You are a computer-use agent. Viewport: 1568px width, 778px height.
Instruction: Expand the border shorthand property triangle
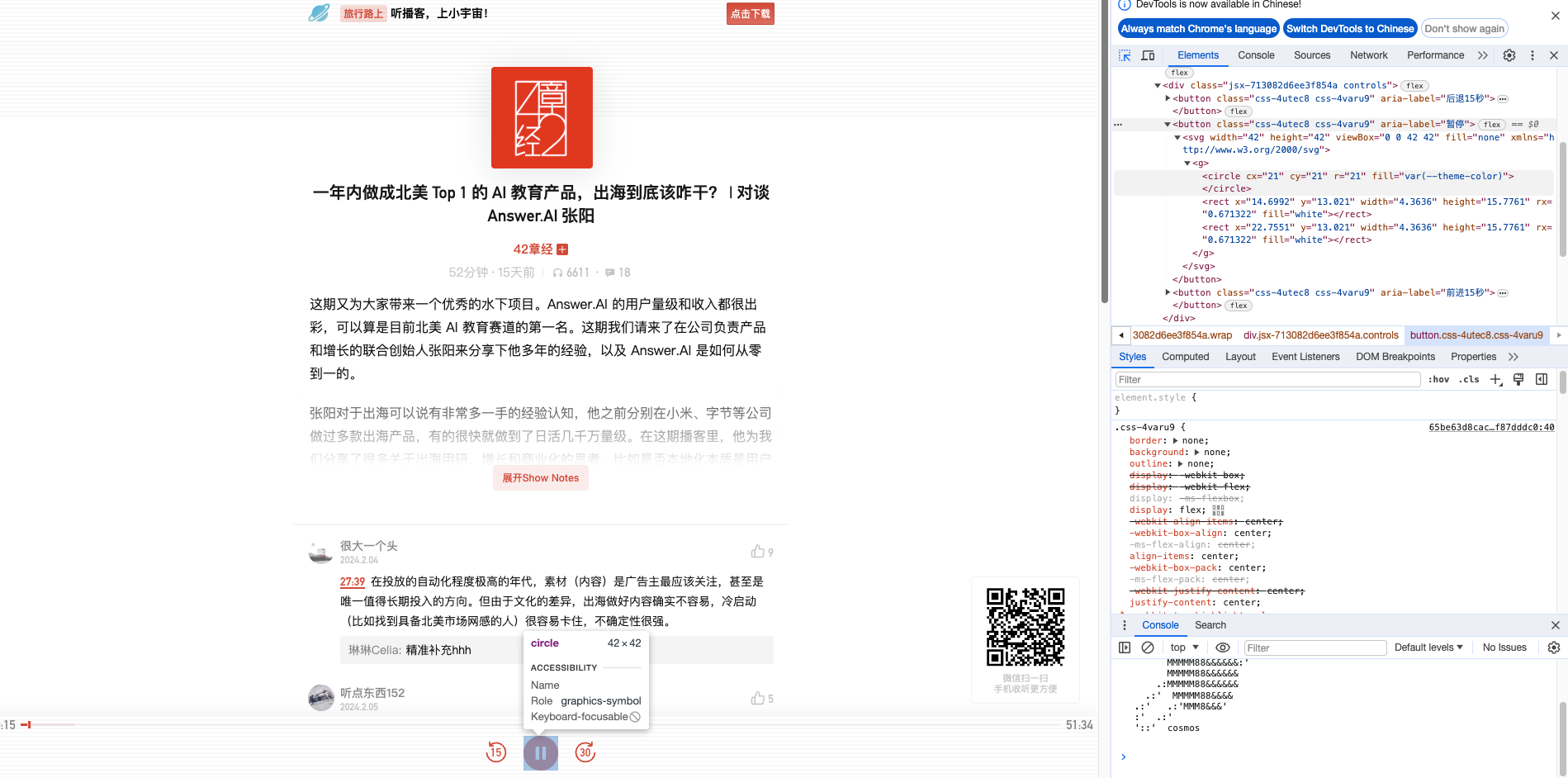(1176, 441)
